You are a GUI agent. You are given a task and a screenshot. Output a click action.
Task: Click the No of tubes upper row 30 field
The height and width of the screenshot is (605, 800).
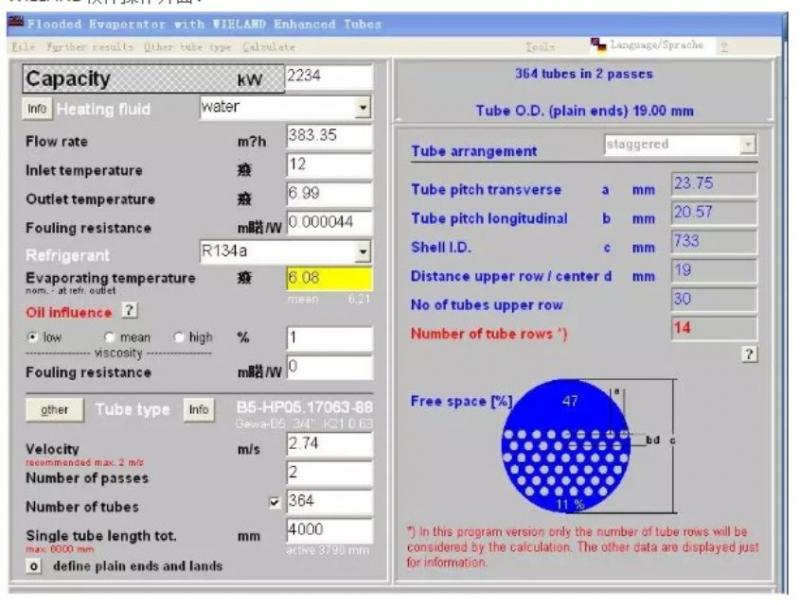[x=714, y=299]
